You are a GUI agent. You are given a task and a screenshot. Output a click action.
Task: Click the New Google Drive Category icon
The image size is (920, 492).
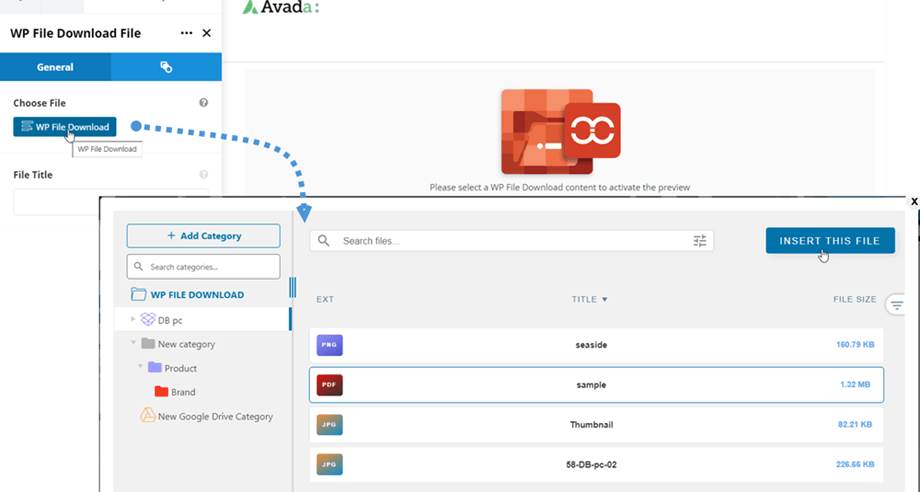[147, 416]
